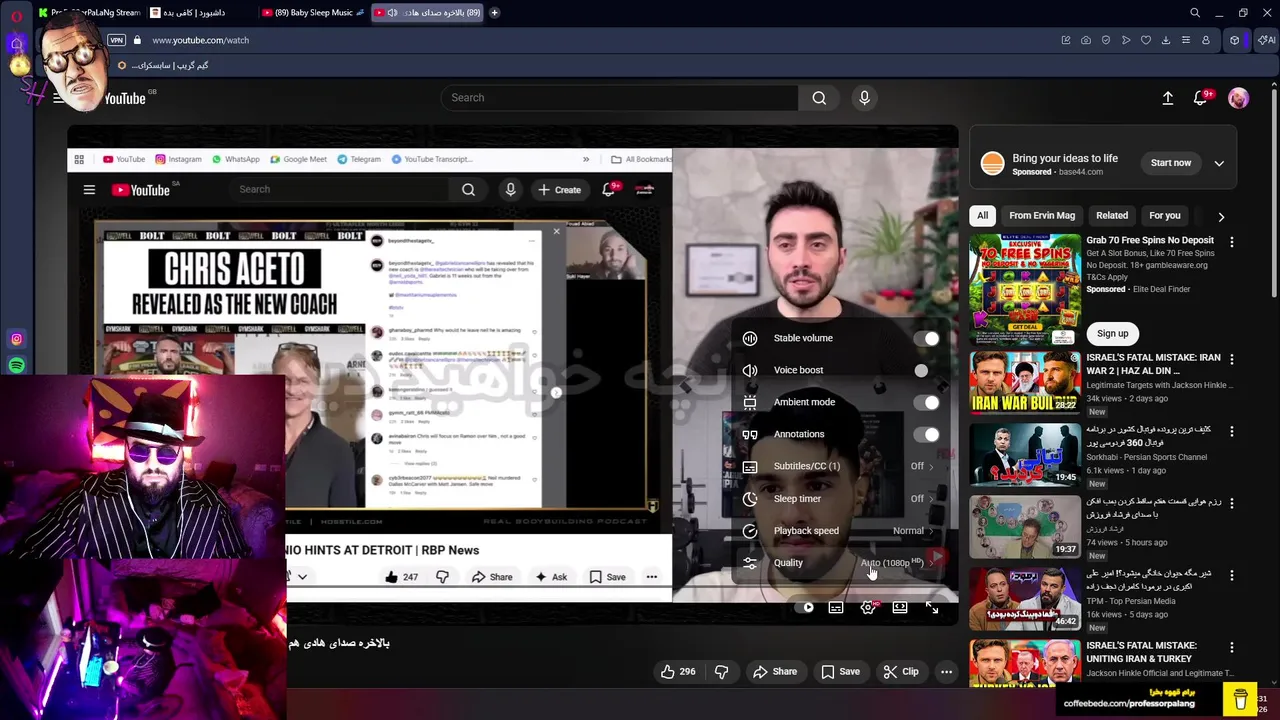This screenshot has height=720, width=1280.
Task: Toggle subtitles with the captions icon
Action: (x=836, y=607)
